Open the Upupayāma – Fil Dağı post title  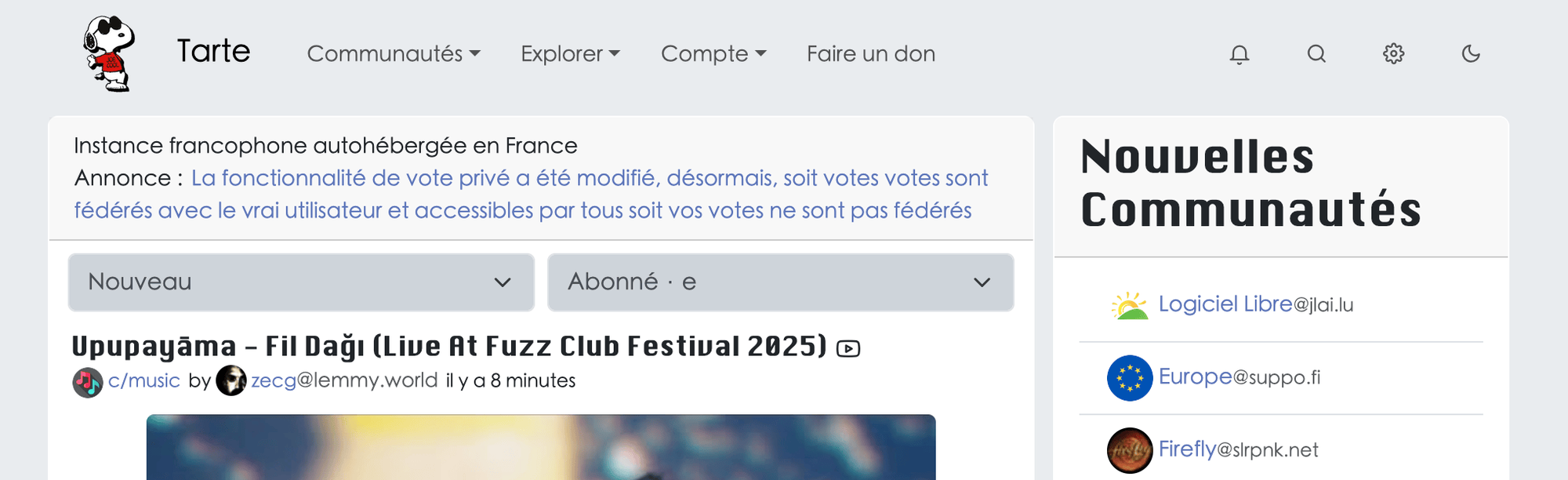click(x=448, y=346)
